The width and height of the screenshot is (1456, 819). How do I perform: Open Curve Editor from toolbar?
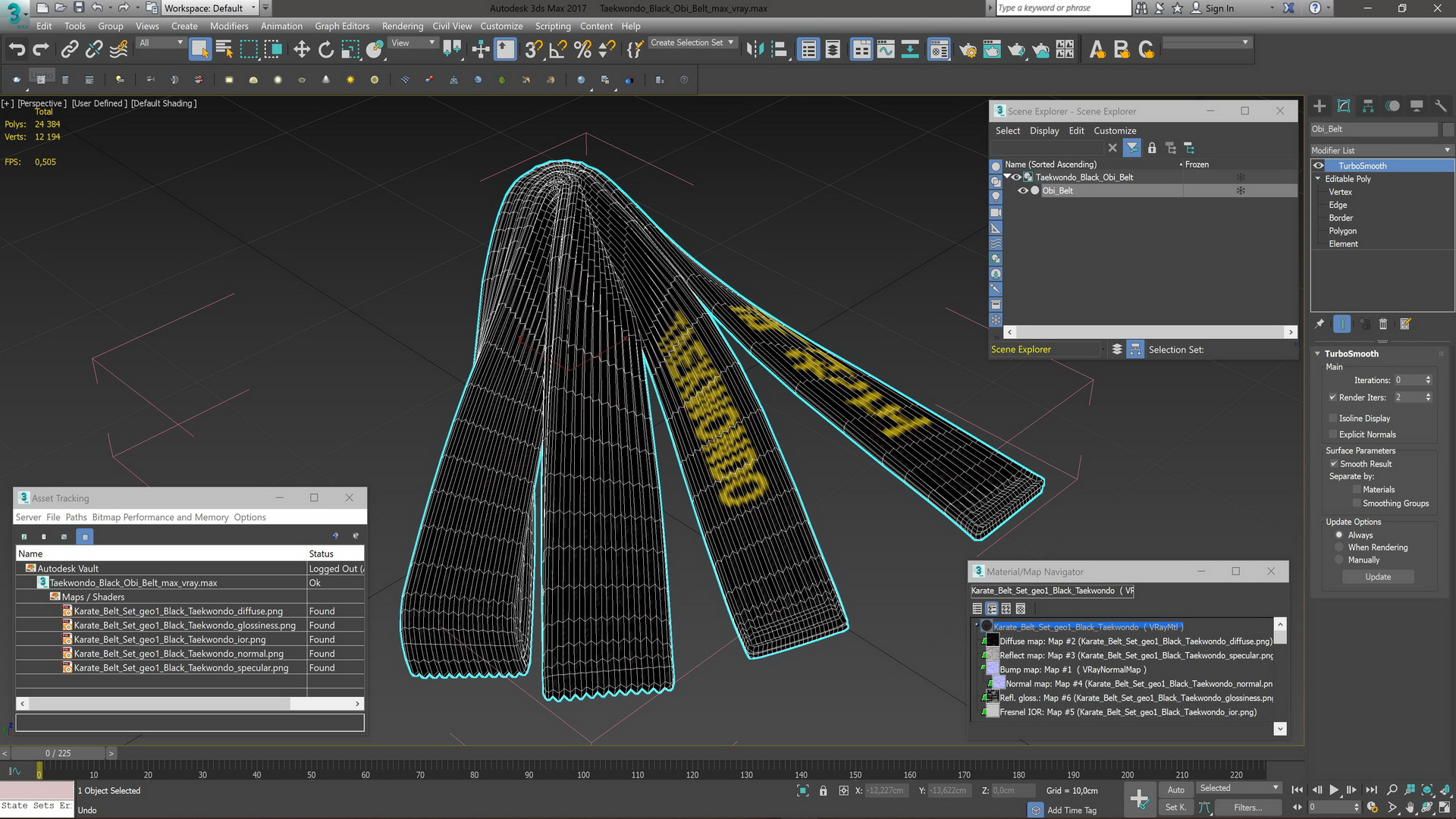click(886, 50)
